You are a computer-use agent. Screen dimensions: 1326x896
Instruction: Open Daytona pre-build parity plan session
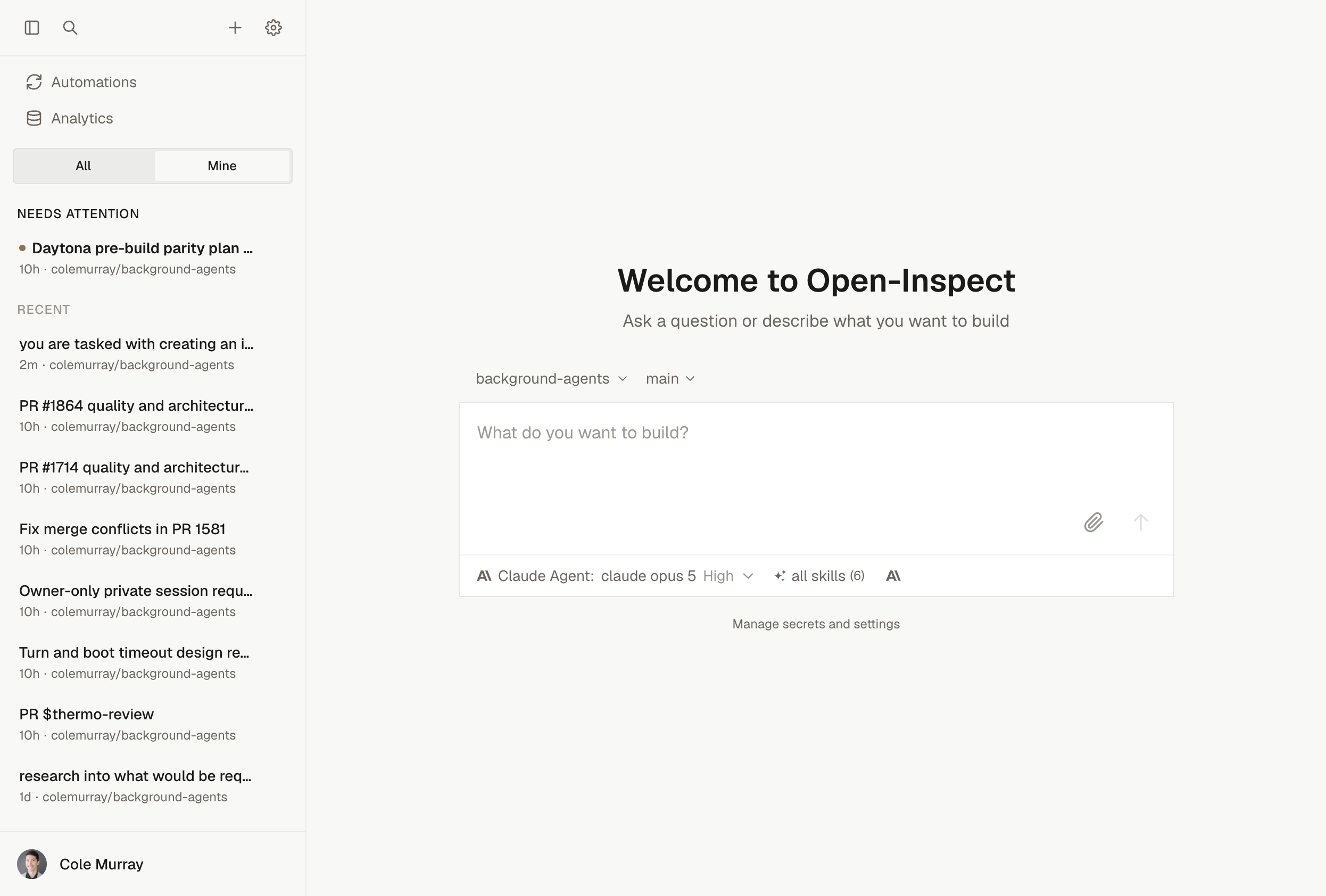pos(153,258)
